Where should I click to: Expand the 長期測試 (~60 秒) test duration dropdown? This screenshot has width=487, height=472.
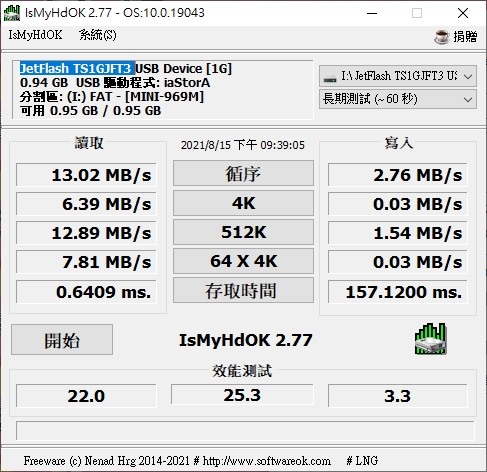point(398,99)
